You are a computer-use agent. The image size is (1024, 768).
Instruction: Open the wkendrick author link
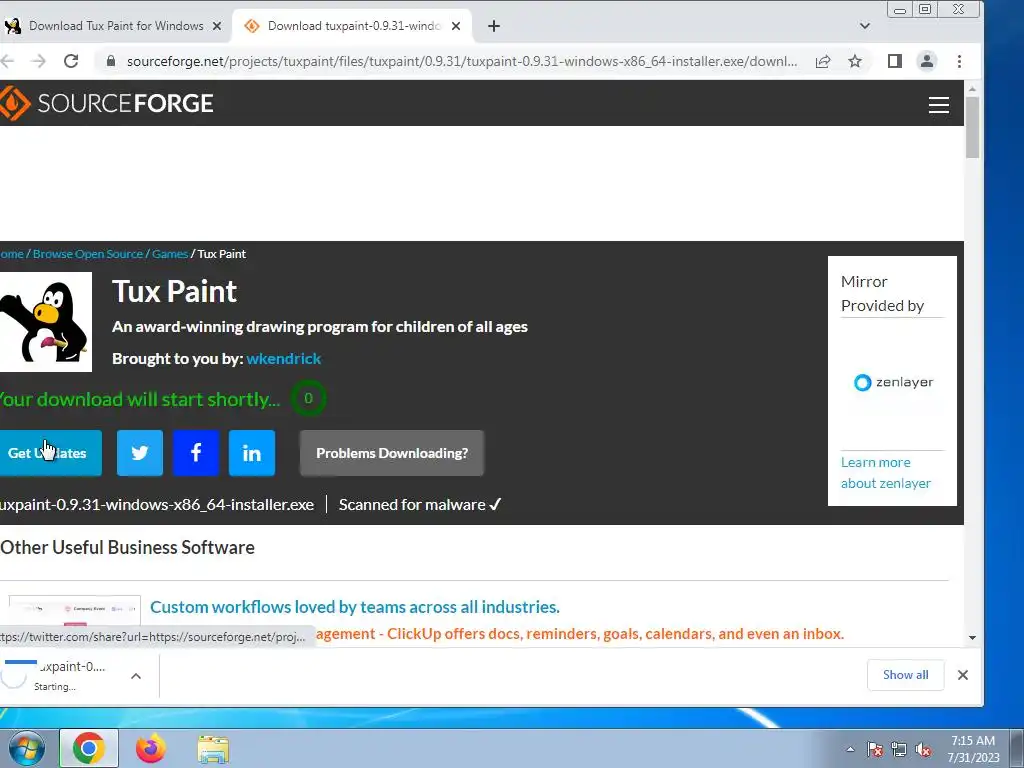(283, 359)
